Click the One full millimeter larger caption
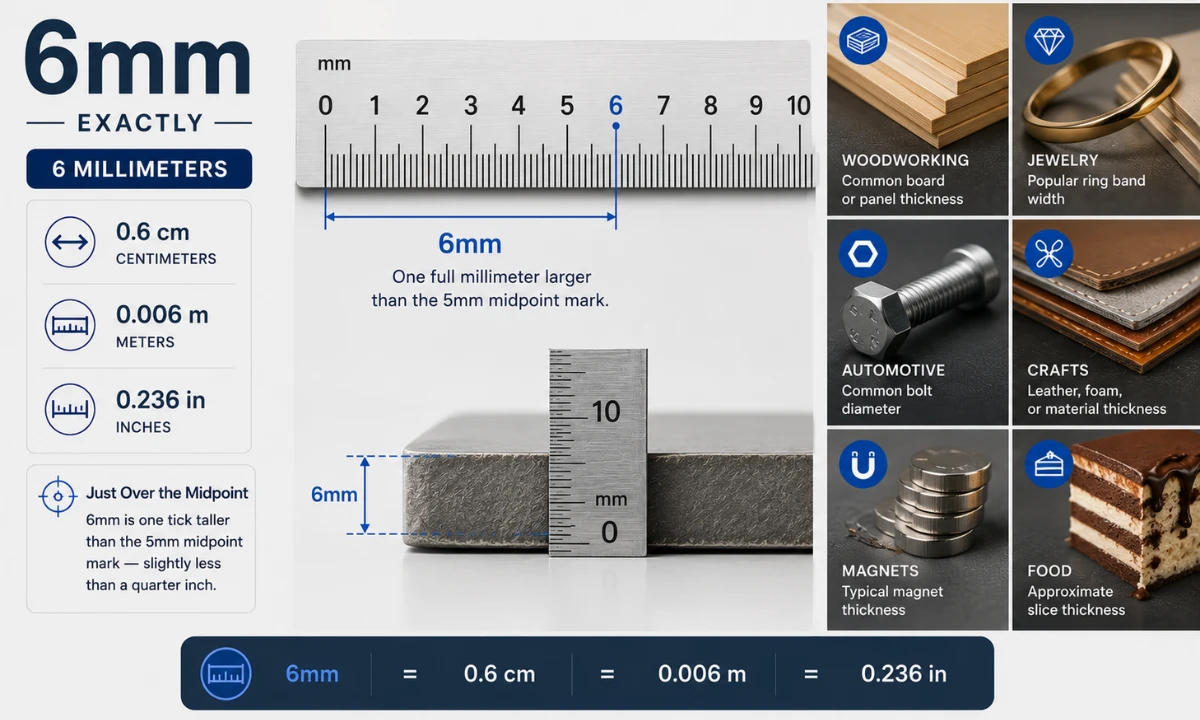This screenshot has width=1200, height=720. [490, 288]
